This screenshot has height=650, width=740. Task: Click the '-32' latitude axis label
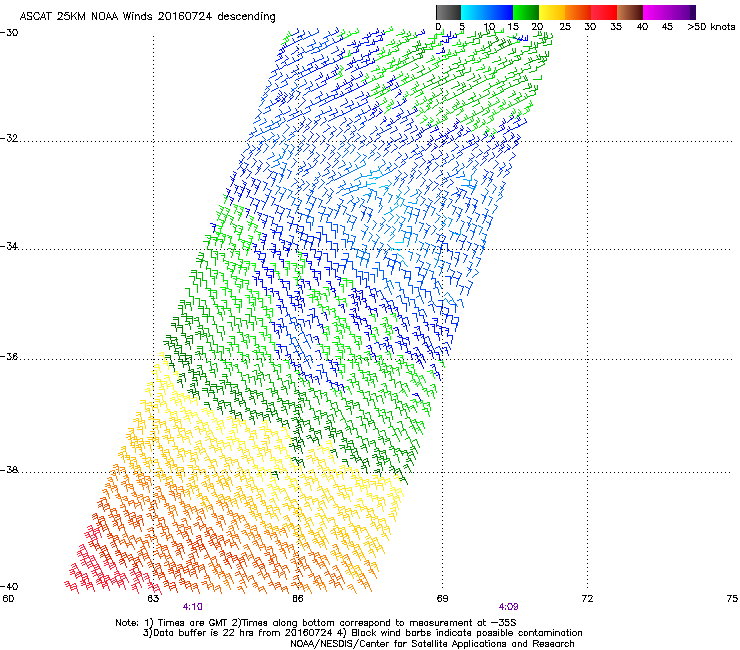point(9,138)
